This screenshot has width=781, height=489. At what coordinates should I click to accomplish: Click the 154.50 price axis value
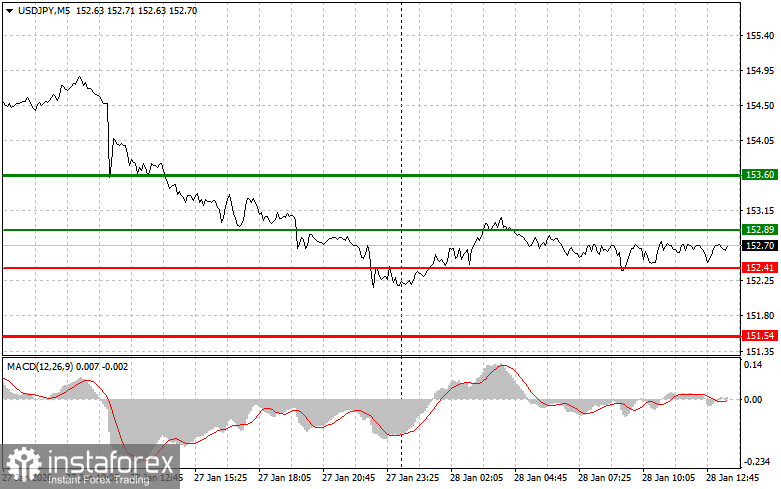tap(760, 106)
